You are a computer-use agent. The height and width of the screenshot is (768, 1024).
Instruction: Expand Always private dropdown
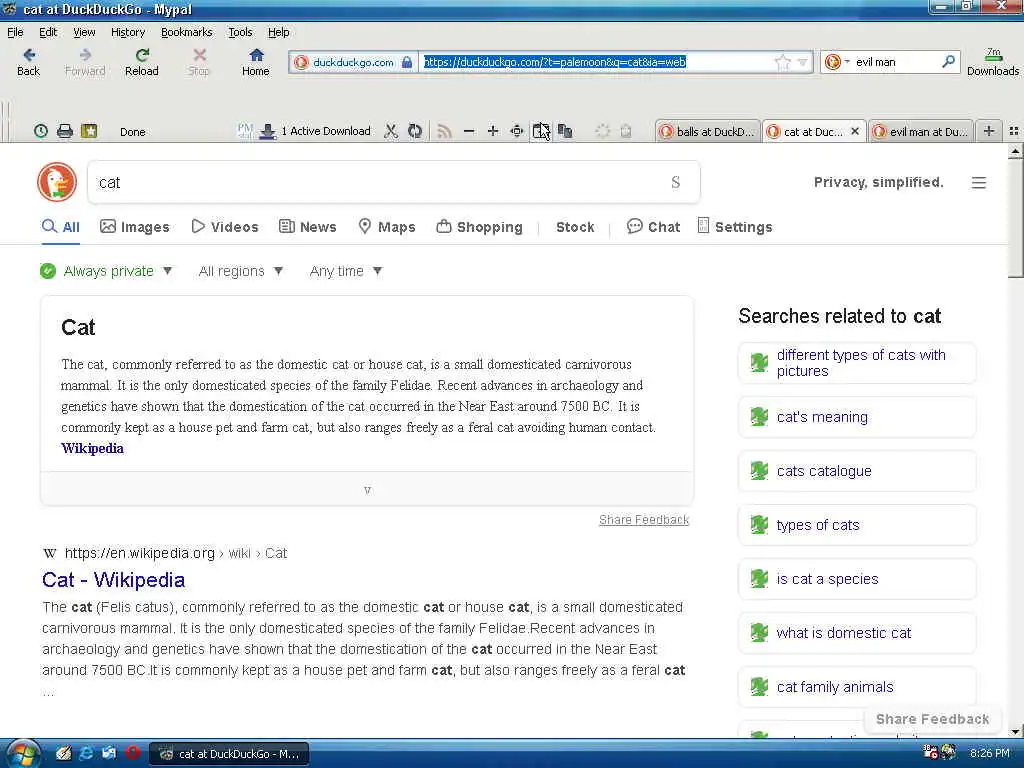click(x=106, y=271)
